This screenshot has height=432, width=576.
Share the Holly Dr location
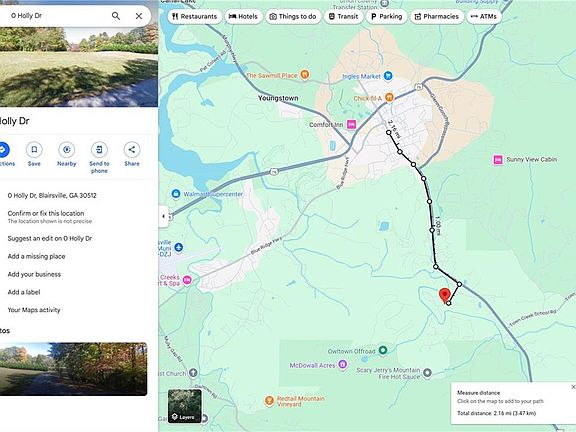coord(132,154)
